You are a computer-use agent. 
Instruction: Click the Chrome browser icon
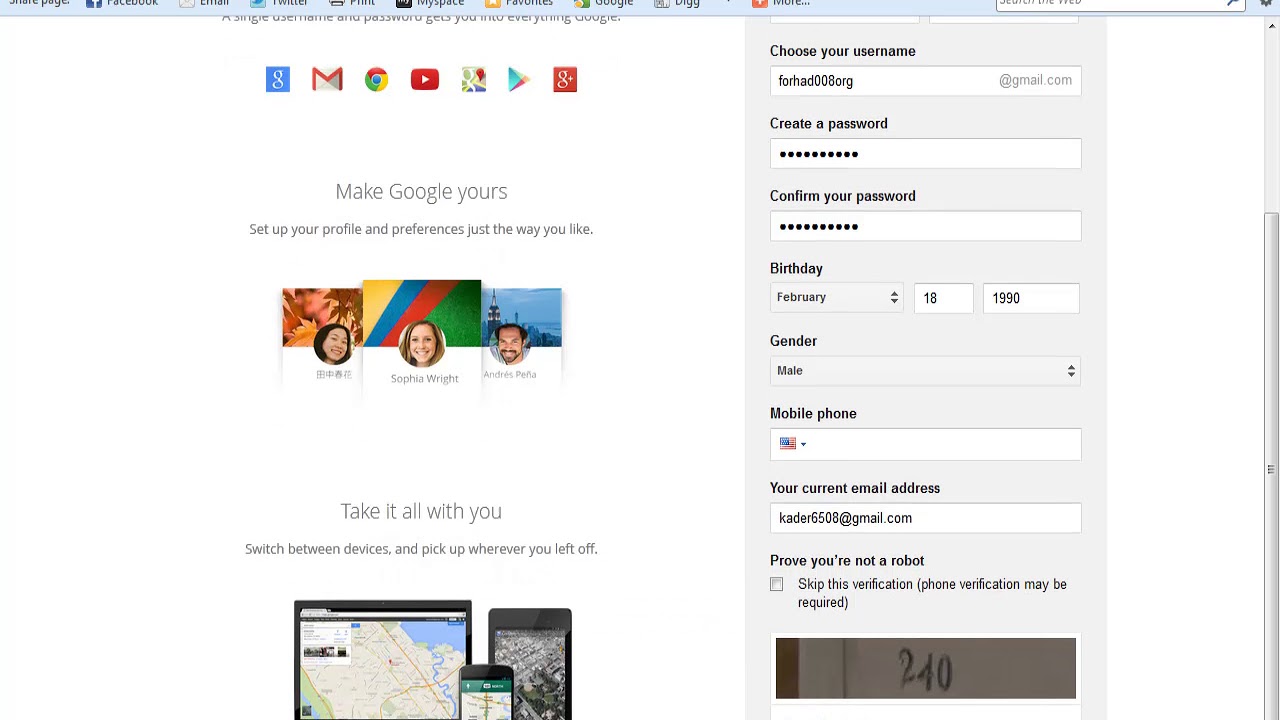pyautogui.click(x=376, y=79)
